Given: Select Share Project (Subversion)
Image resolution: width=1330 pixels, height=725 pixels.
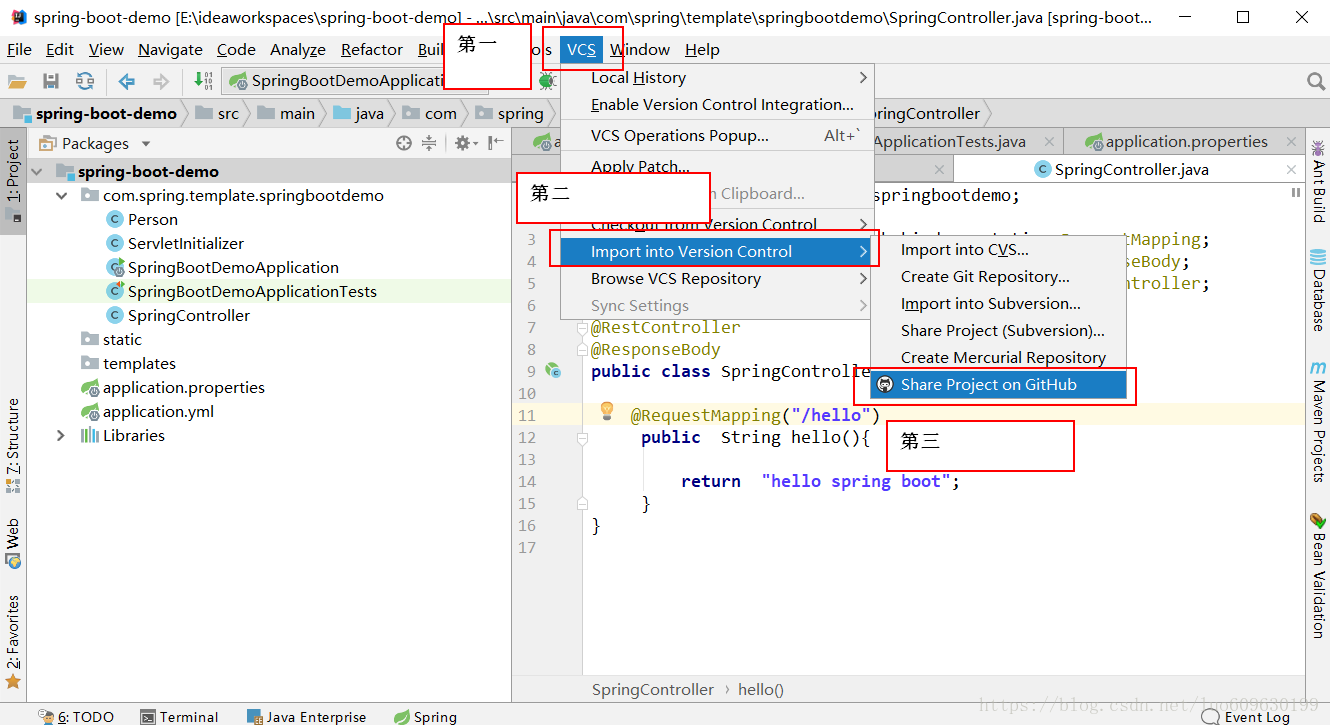Looking at the screenshot, I should point(999,330).
